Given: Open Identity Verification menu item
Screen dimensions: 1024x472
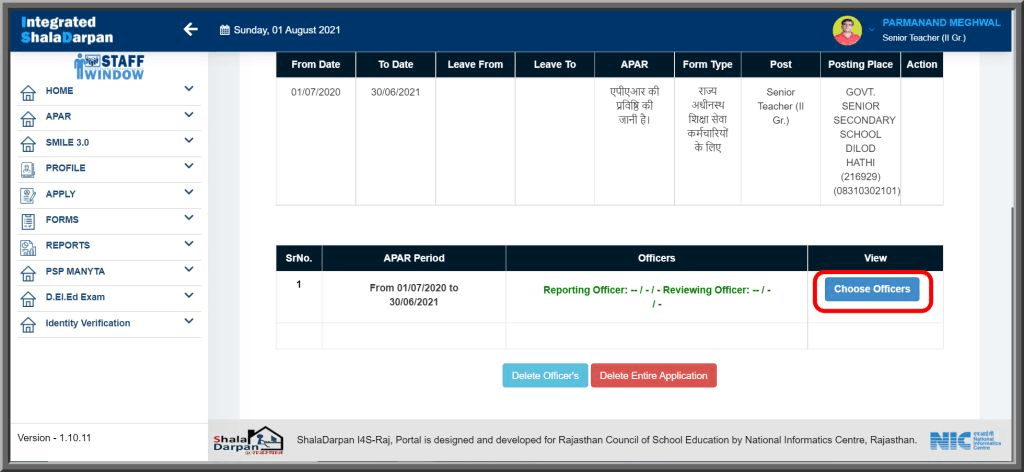Looking at the screenshot, I should (x=88, y=323).
